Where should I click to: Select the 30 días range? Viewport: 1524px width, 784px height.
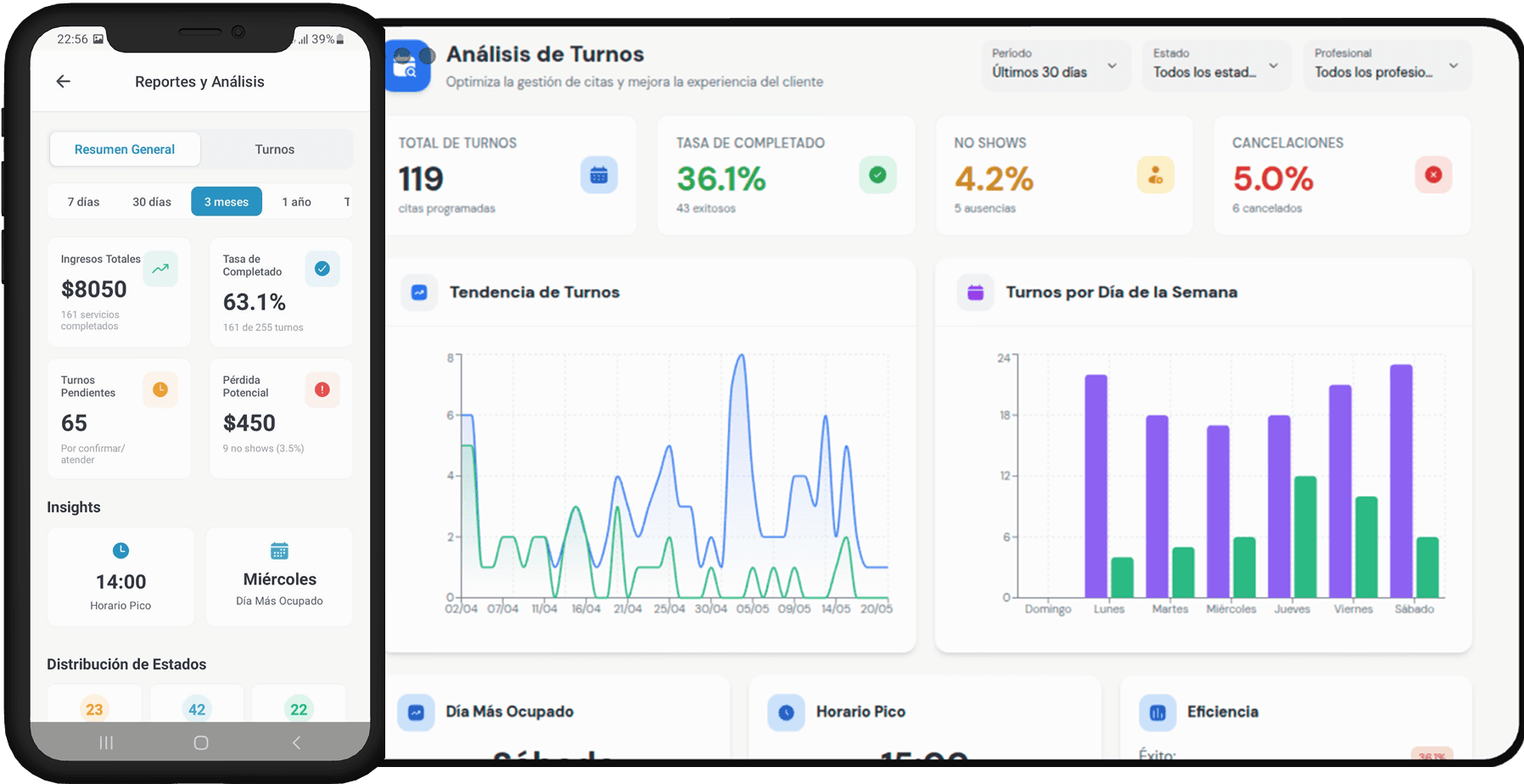152,202
